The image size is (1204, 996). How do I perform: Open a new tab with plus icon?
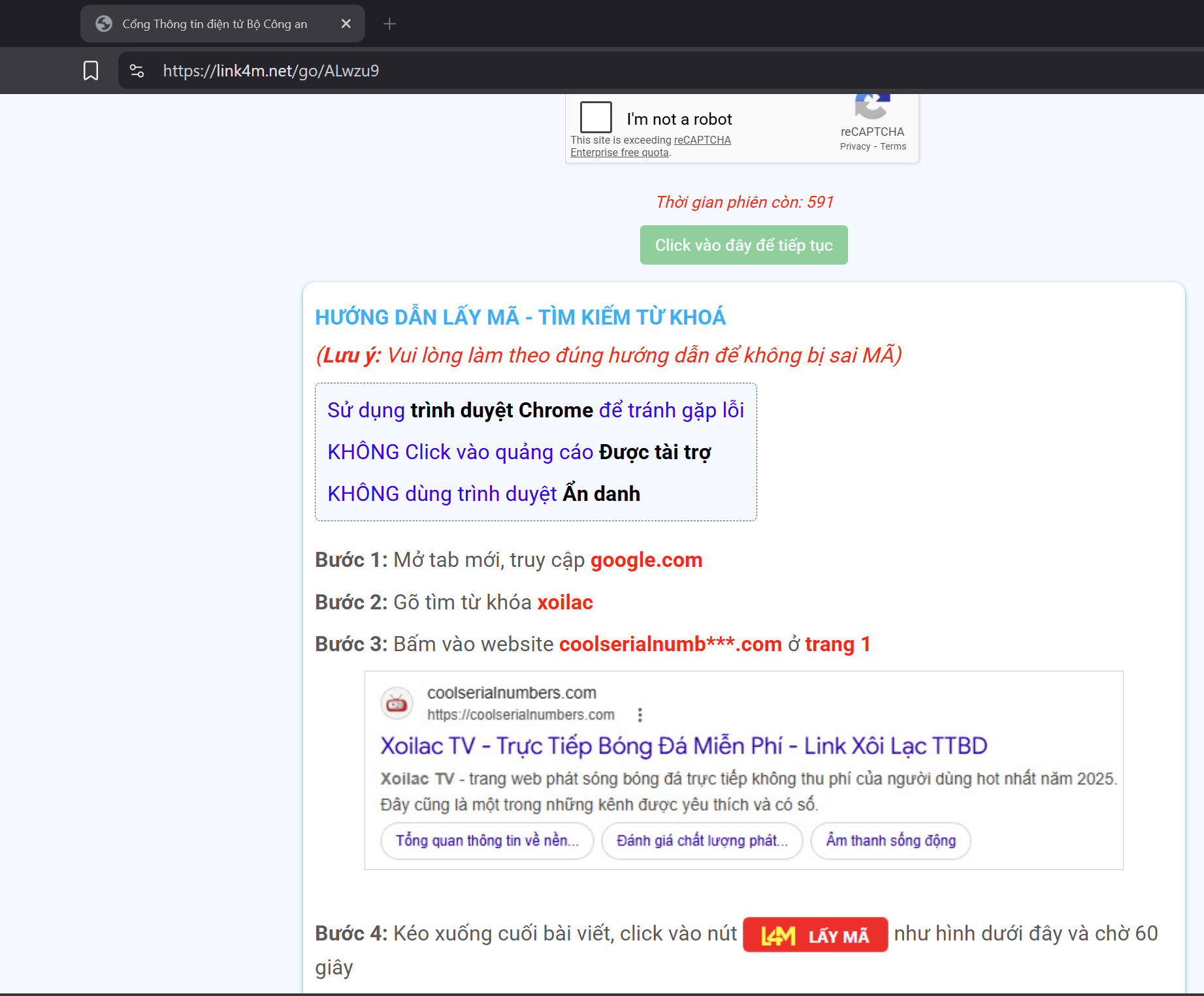(x=389, y=24)
